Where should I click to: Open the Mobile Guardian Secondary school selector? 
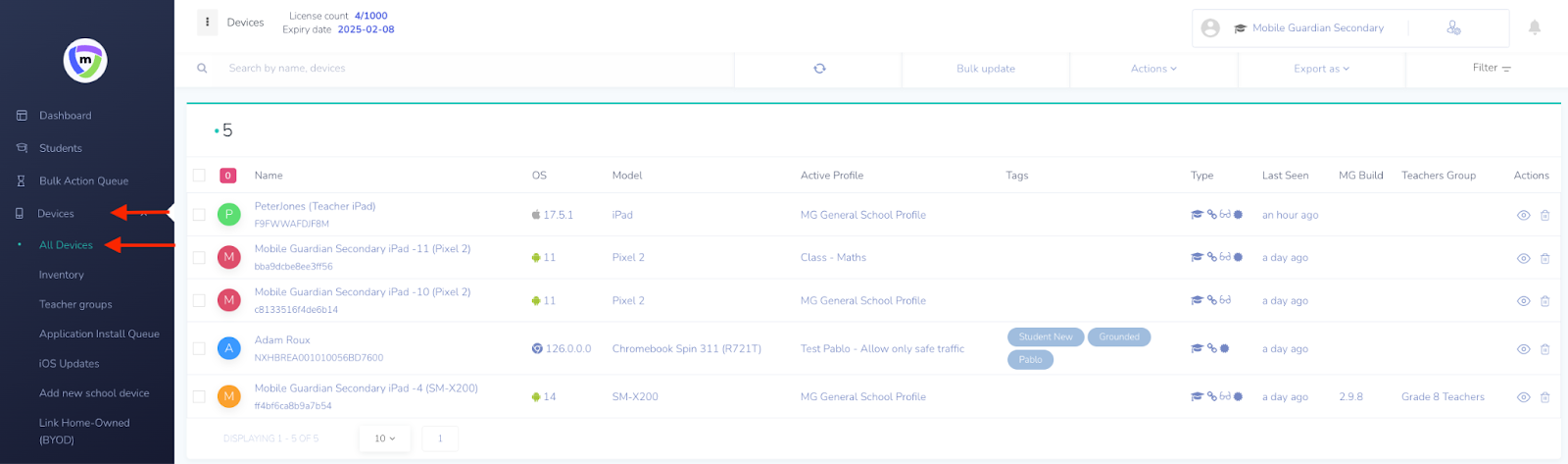point(1308,28)
